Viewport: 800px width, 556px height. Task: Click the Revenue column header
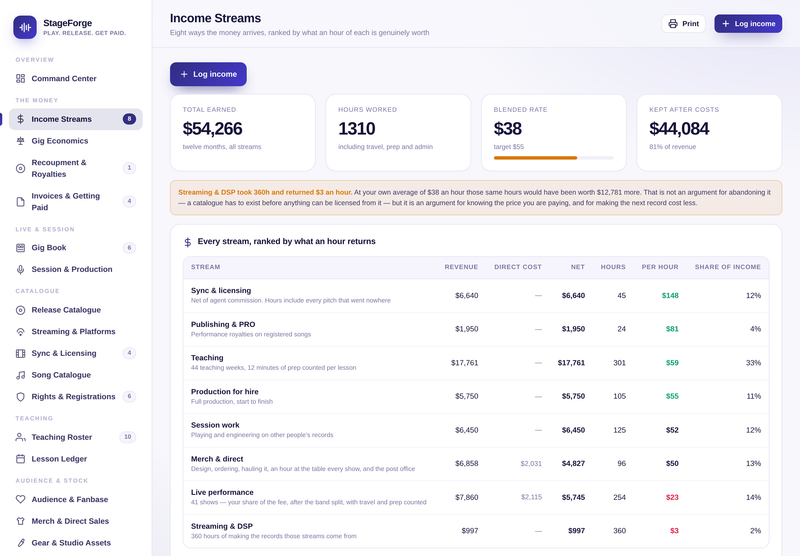[x=461, y=267]
